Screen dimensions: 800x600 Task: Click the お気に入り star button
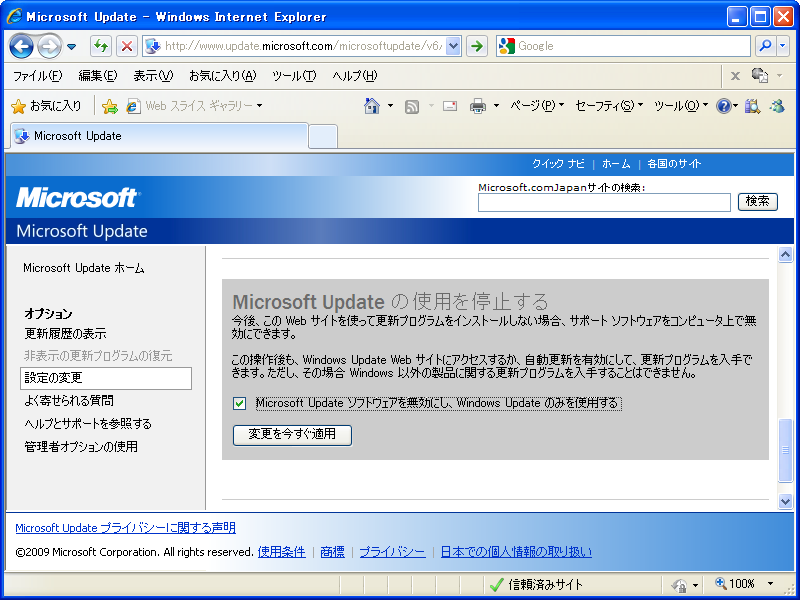(x=46, y=106)
